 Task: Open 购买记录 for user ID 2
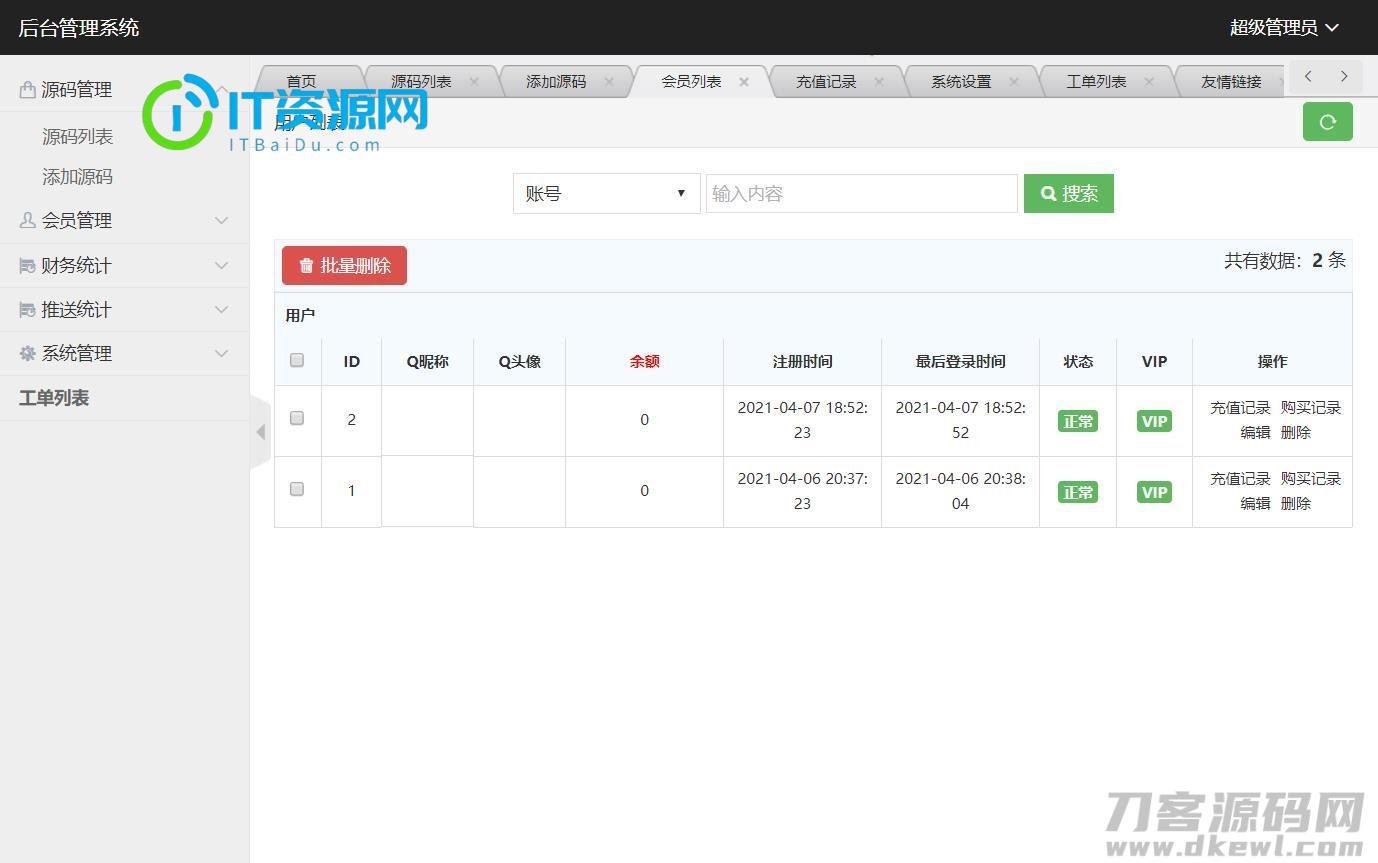click(x=1311, y=408)
